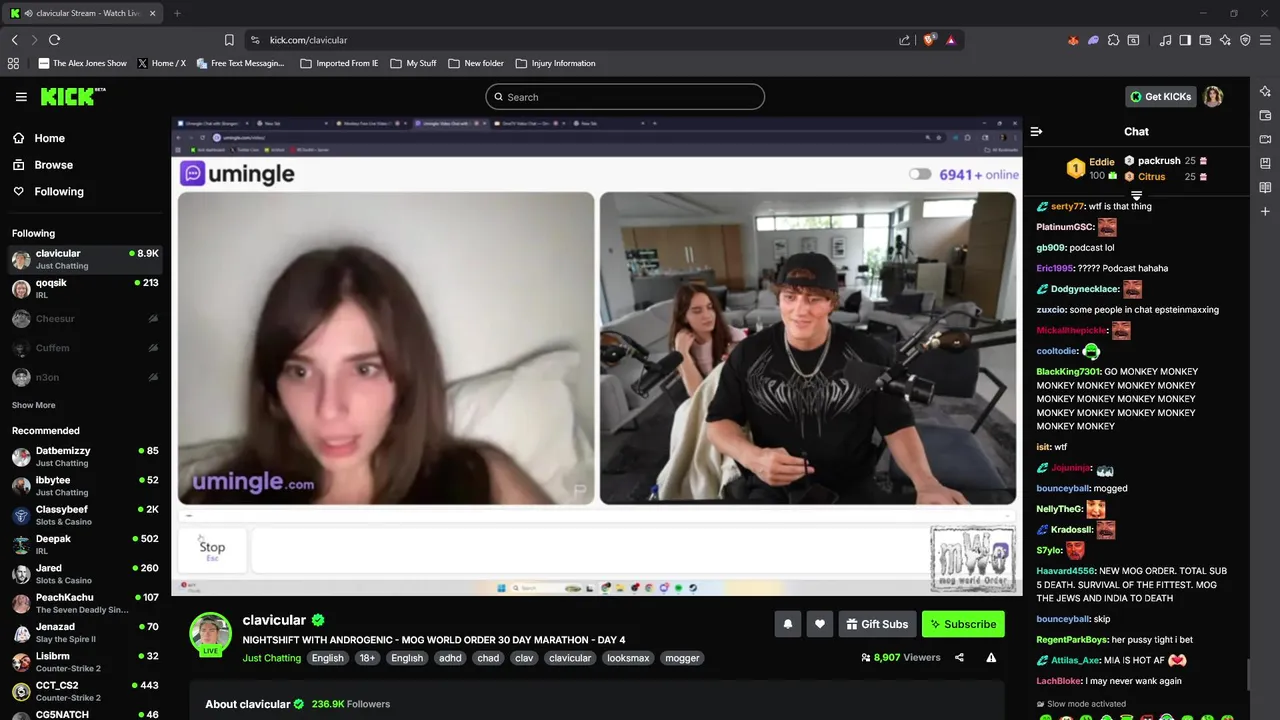The height and width of the screenshot is (720, 1280).
Task: Open The Alex Jones Show bookmark
Action: tap(83, 63)
